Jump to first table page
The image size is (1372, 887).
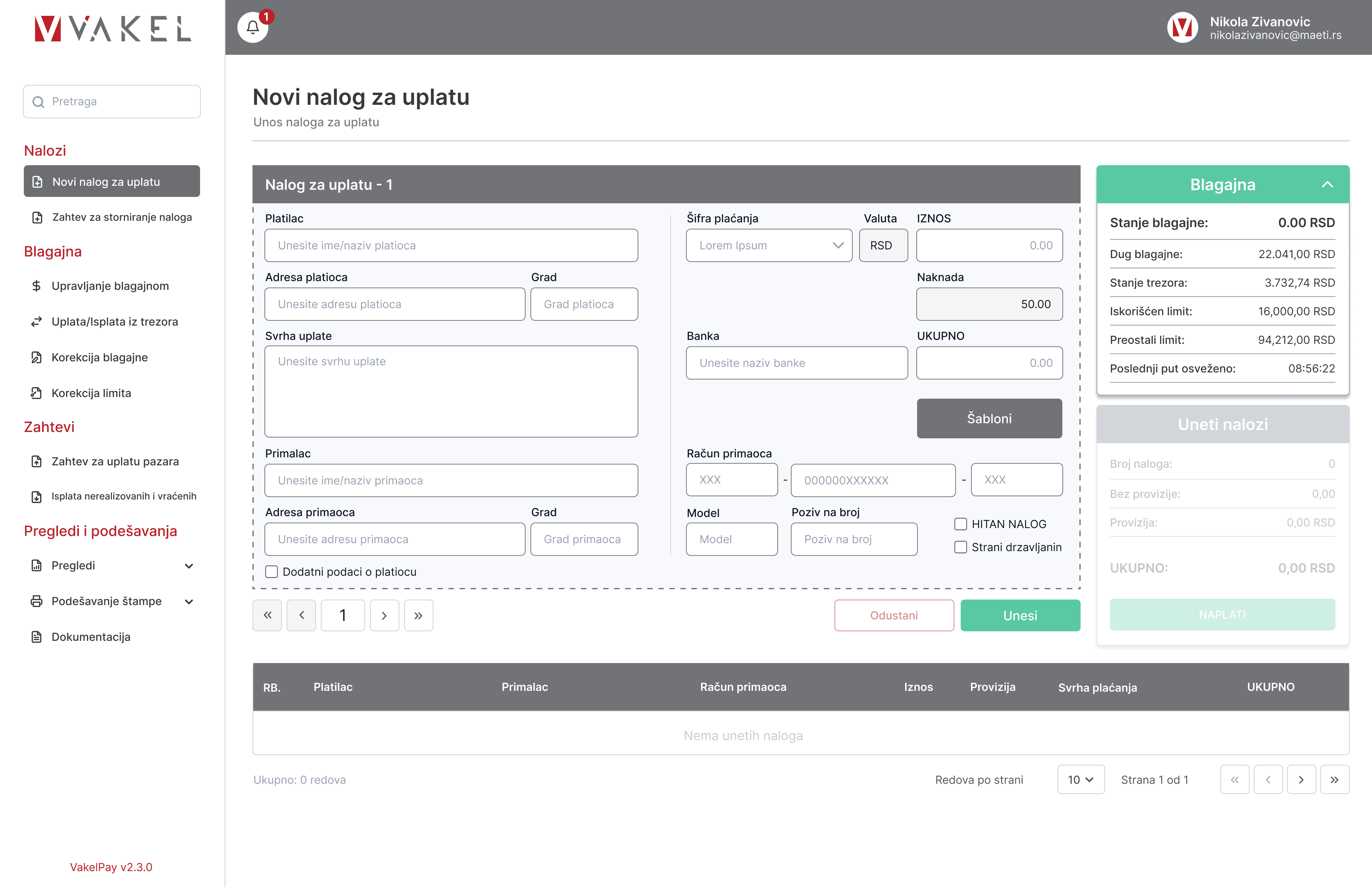(1234, 780)
